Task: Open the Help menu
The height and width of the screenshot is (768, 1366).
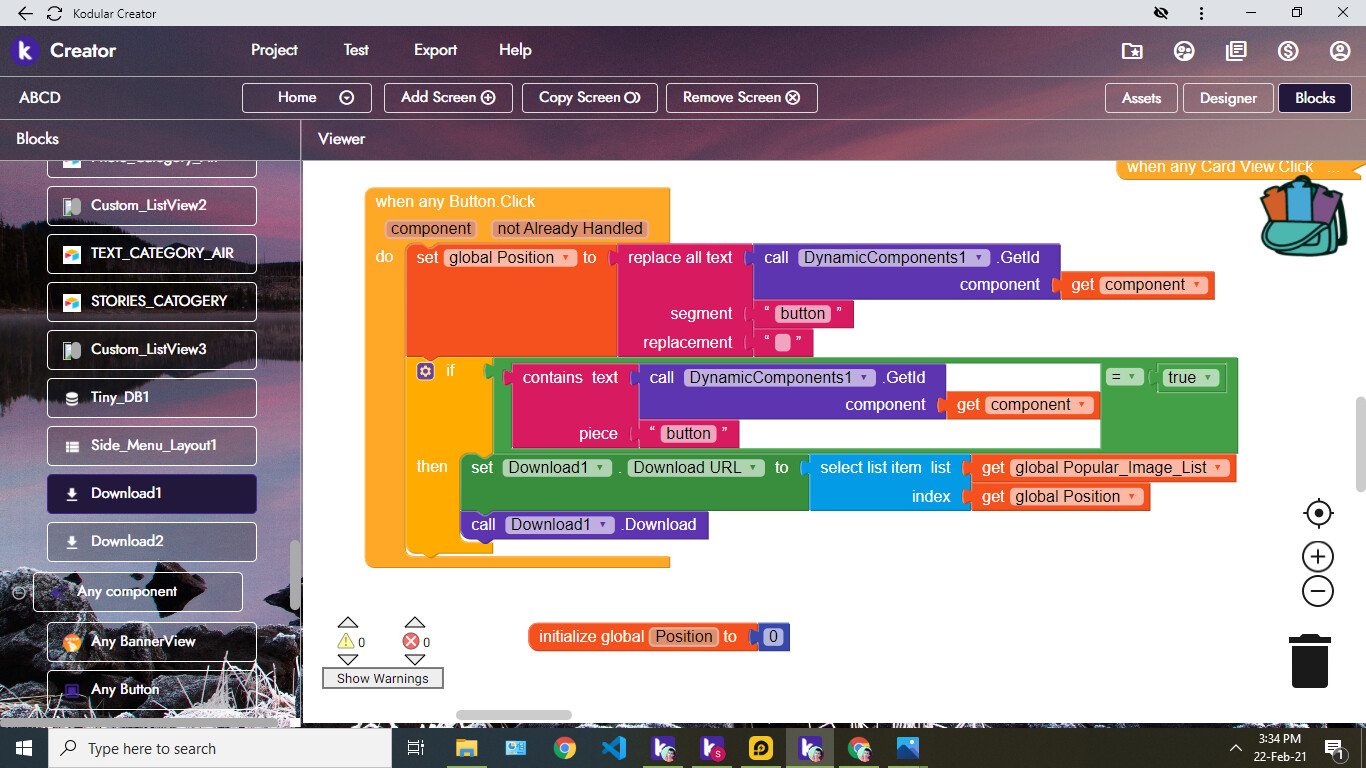Action: click(515, 50)
